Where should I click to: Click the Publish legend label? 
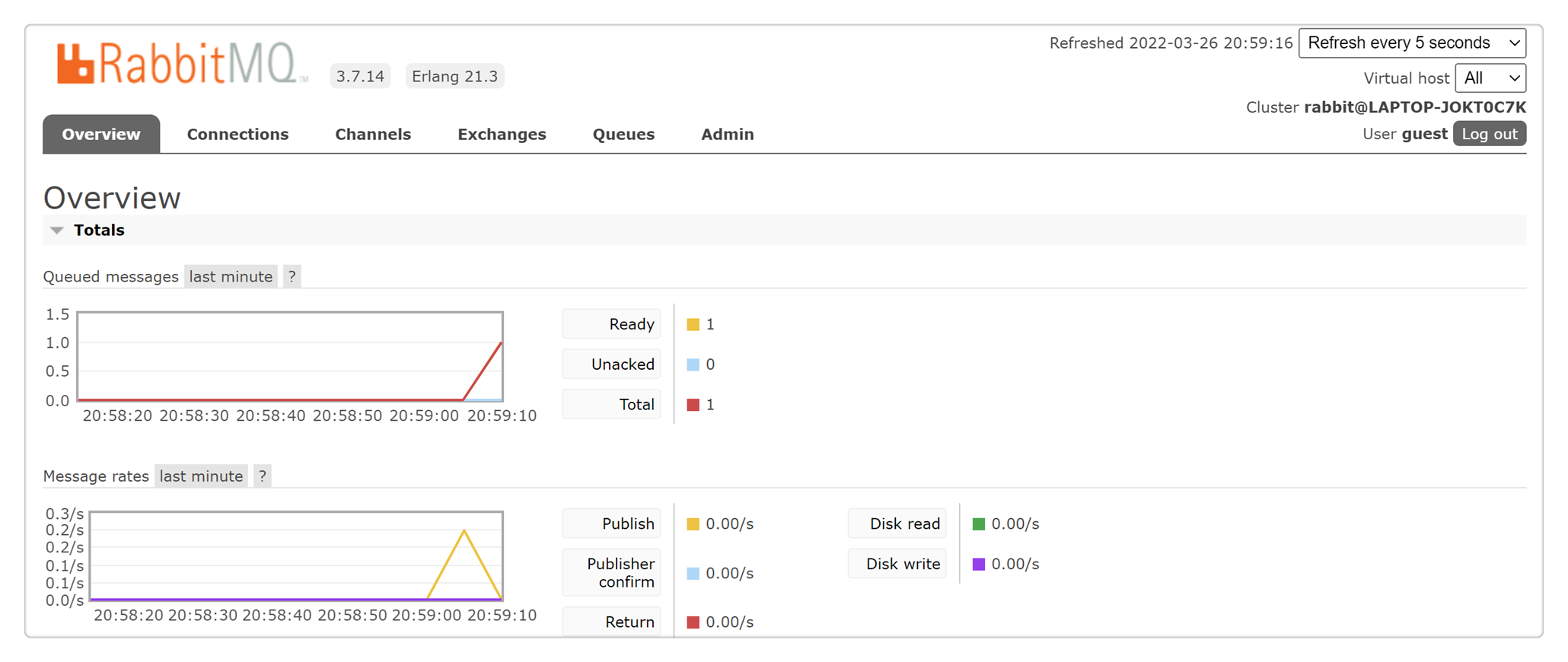click(x=612, y=524)
